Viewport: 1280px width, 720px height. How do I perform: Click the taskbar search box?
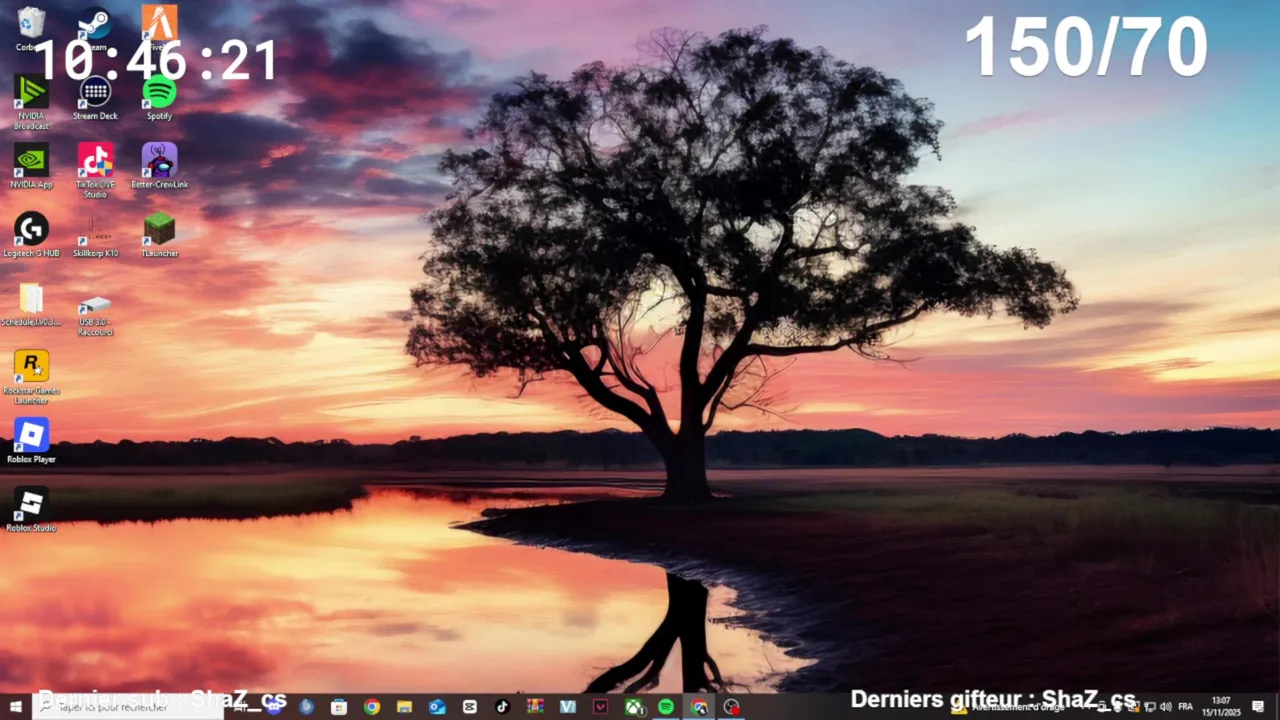click(x=128, y=707)
